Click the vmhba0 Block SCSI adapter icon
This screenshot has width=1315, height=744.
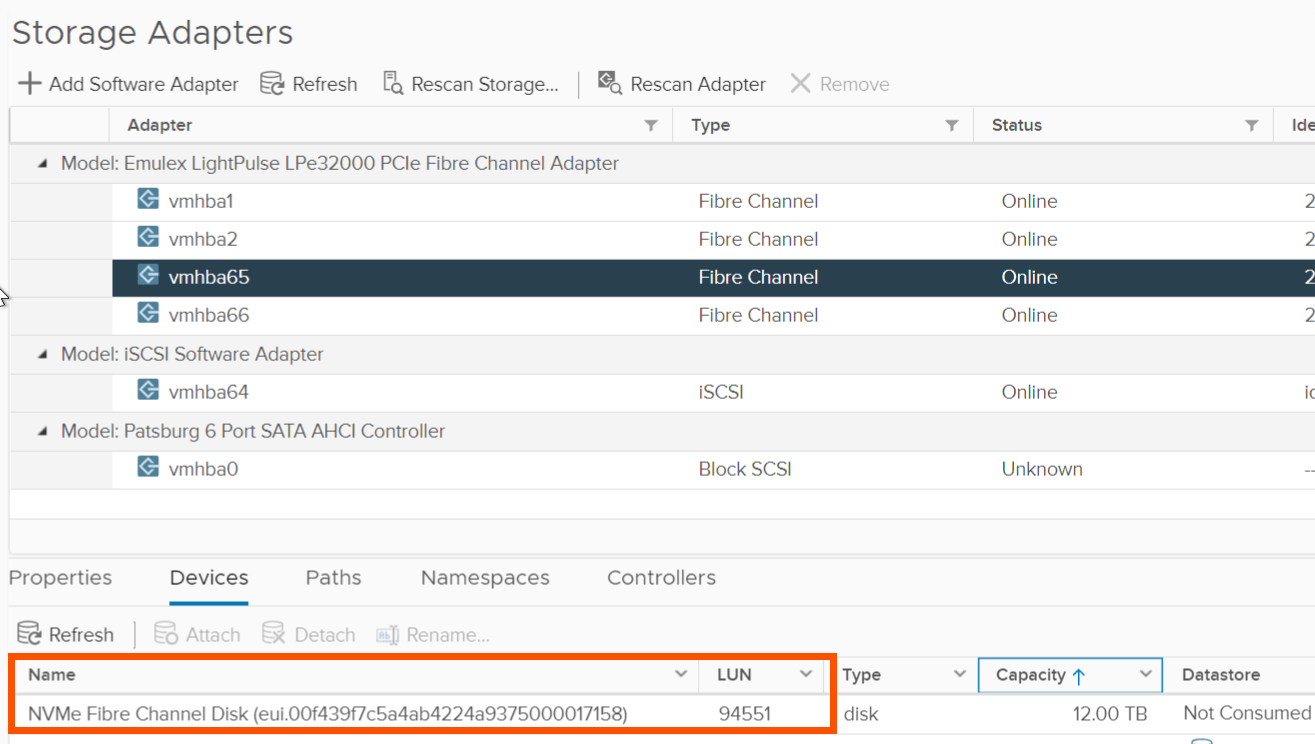click(x=147, y=468)
